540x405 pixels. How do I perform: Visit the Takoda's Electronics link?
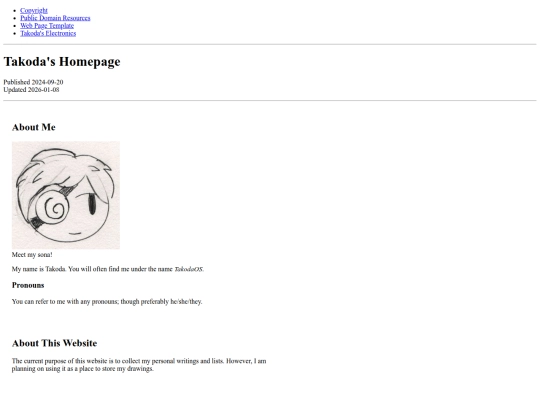click(48, 33)
